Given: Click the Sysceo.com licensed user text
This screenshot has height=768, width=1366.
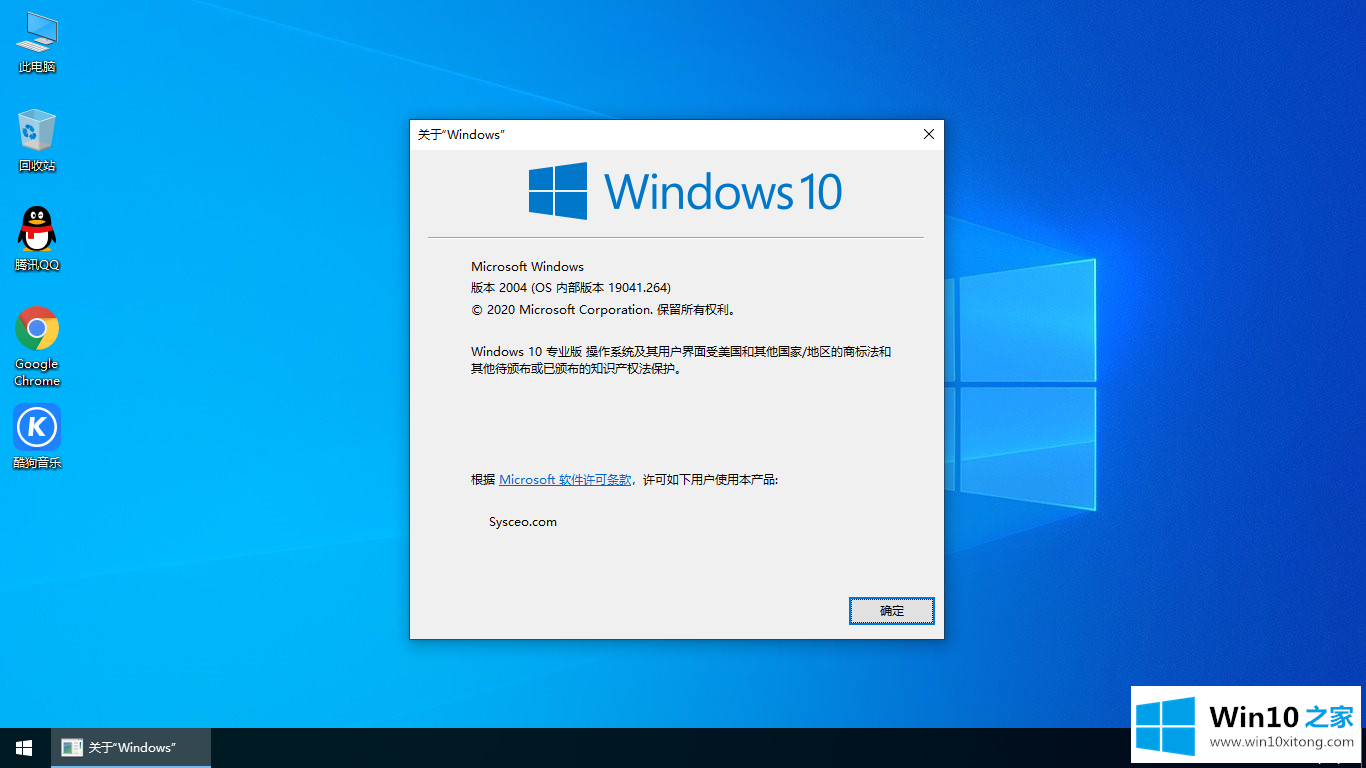Looking at the screenshot, I should tap(523, 522).
